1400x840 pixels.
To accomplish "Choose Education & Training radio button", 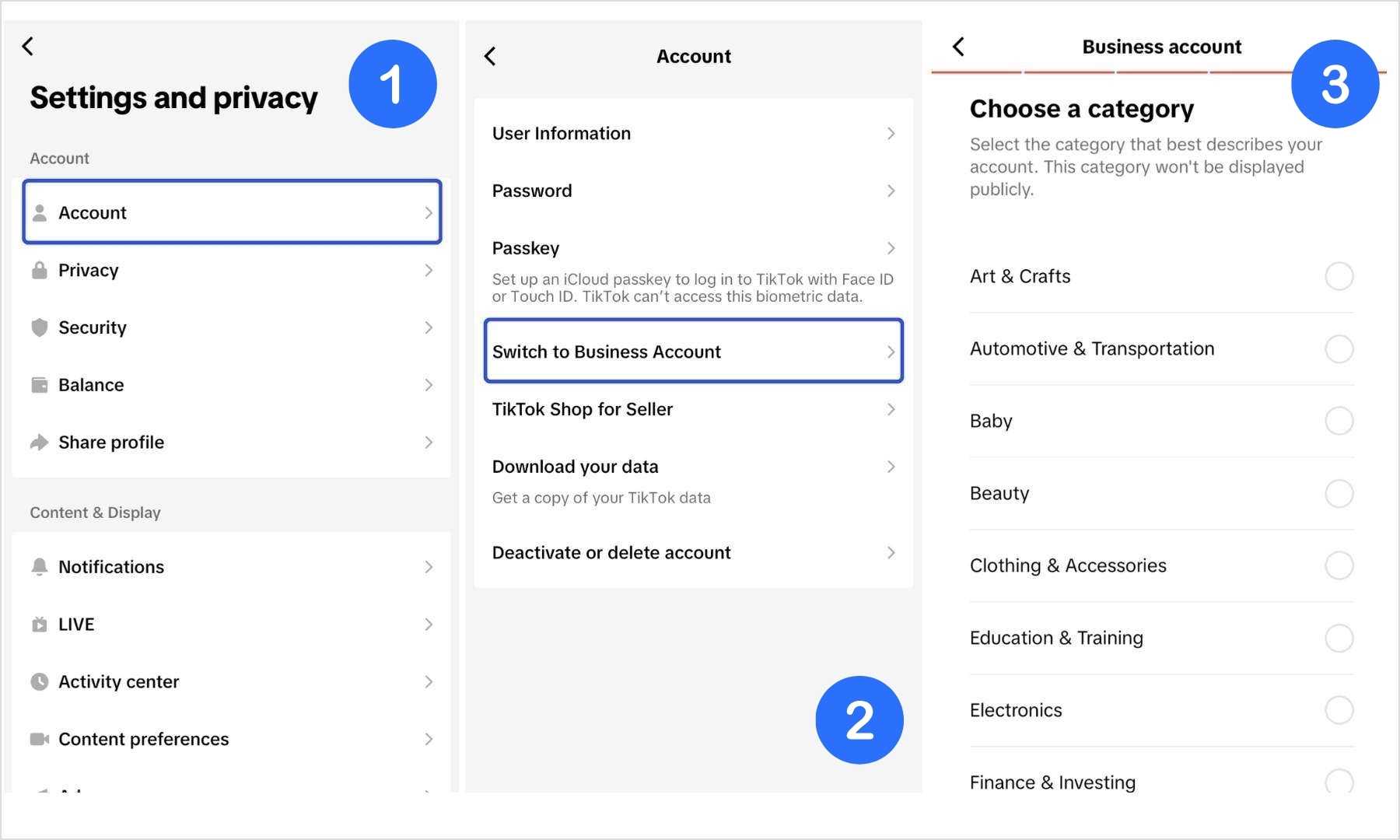I will [x=1339, y=638].
